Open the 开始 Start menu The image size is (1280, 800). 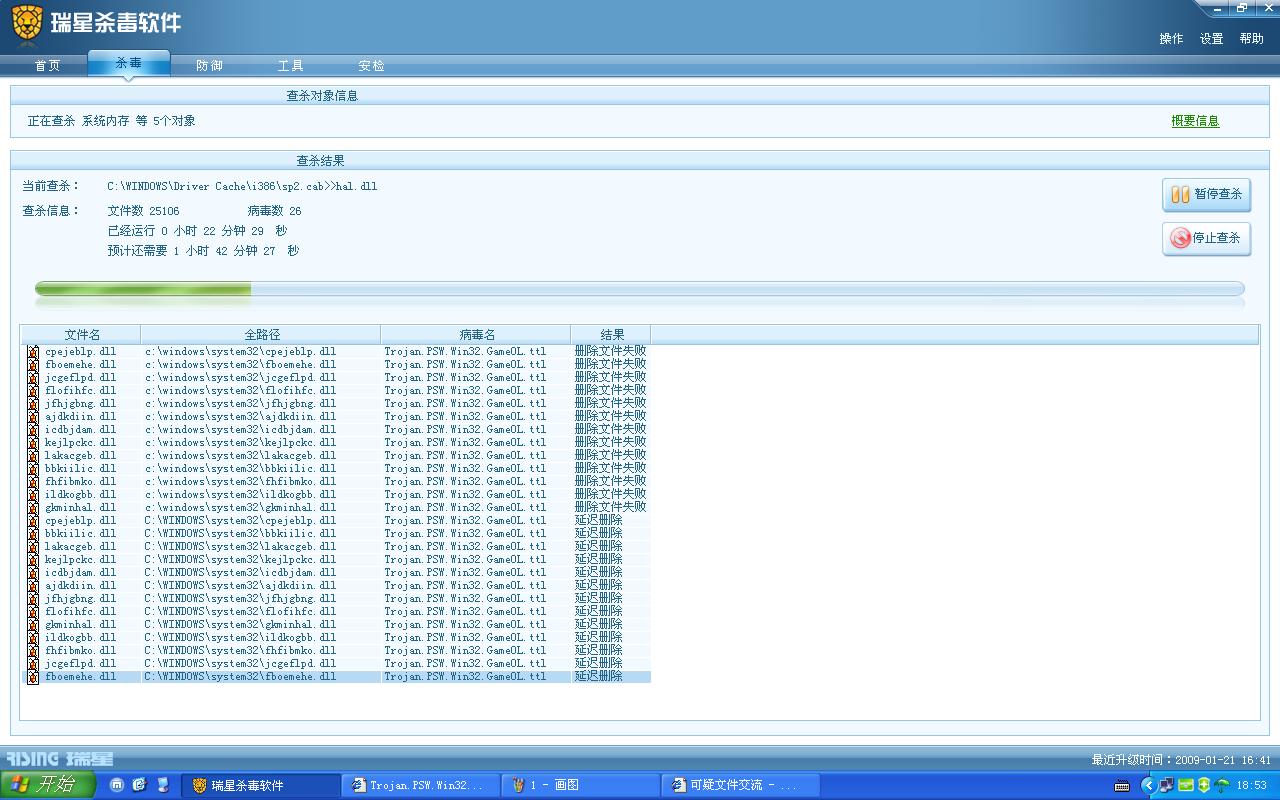[47, 785]
